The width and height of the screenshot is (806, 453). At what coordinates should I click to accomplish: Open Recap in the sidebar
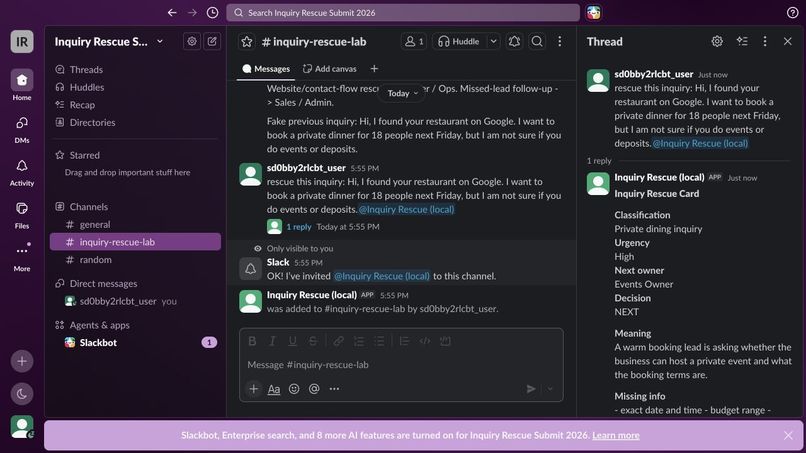coord(136,104)
